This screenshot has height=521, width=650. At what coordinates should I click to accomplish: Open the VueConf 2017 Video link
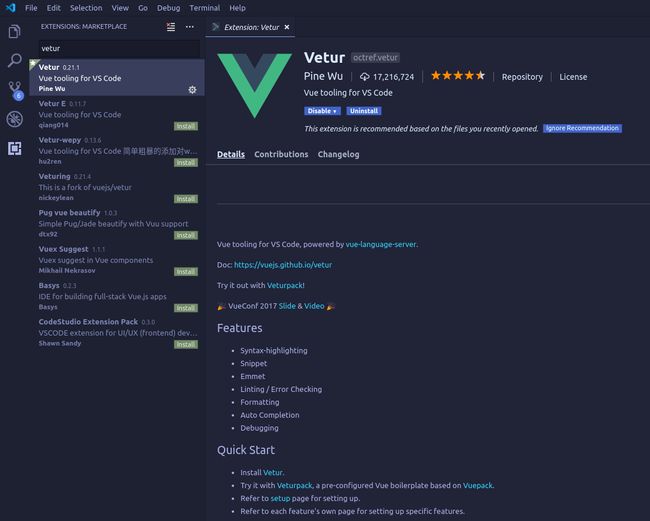coord(314,306)
